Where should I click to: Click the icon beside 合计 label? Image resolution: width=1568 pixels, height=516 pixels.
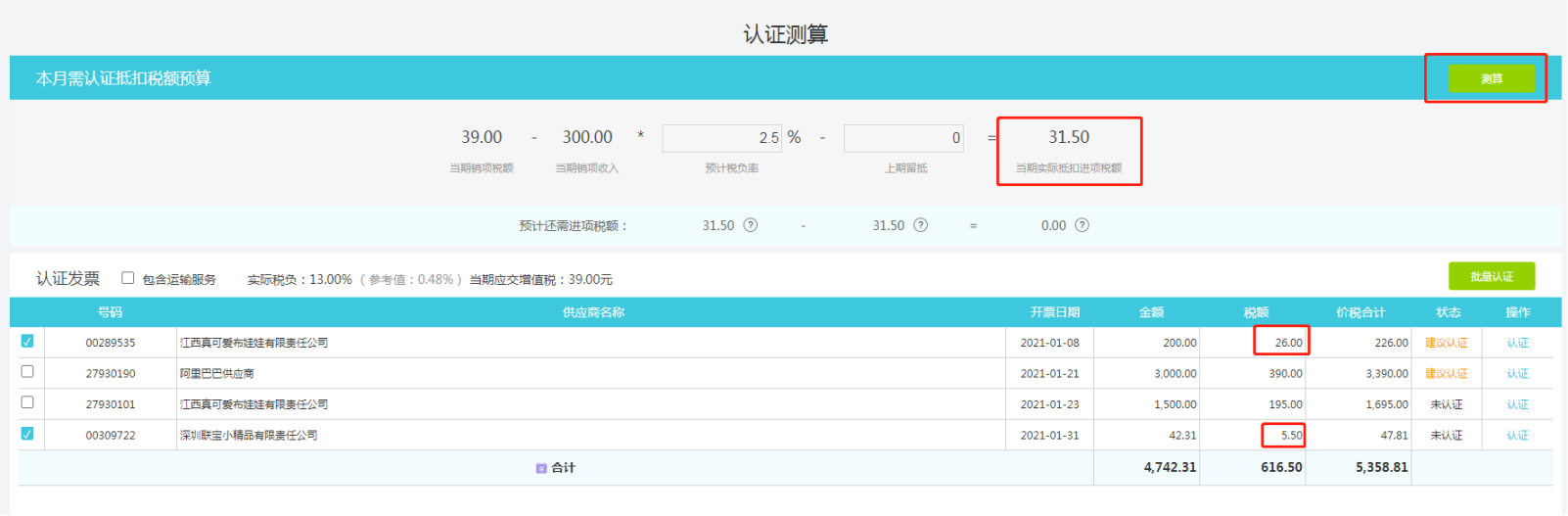pyautogui.click(x=541, y=468)
